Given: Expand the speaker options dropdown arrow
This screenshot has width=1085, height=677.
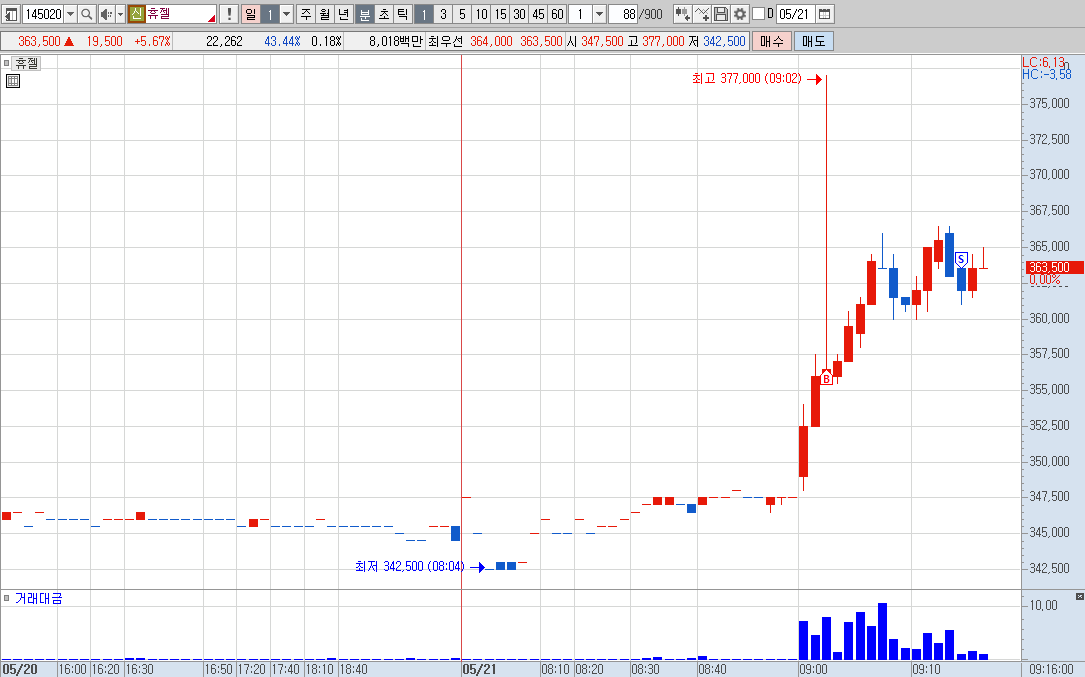Looking at the screenshot, I should tap(120, 14).
